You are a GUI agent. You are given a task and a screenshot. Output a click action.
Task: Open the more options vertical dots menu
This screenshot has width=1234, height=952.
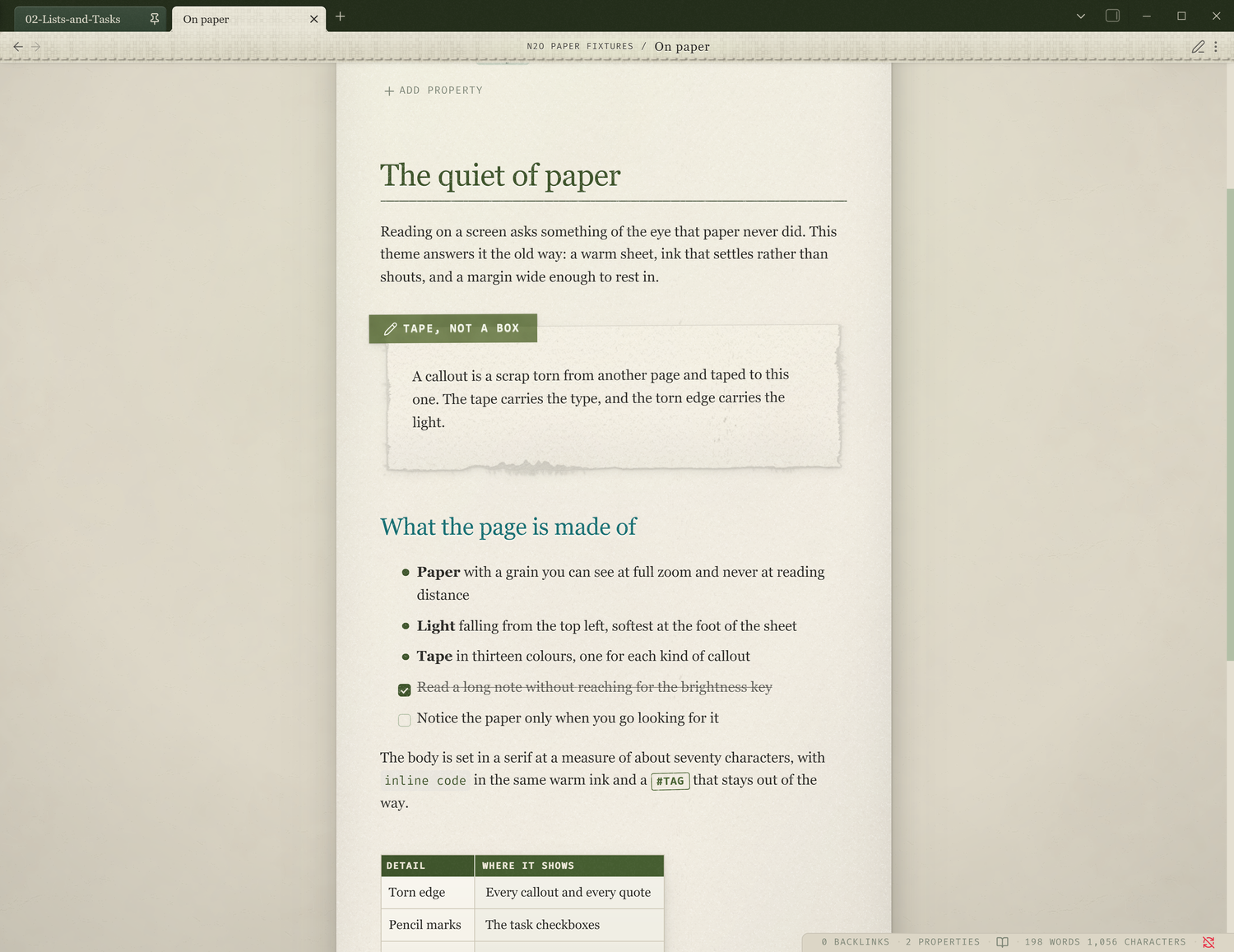pyautogui.click(x=1216, y=47)
